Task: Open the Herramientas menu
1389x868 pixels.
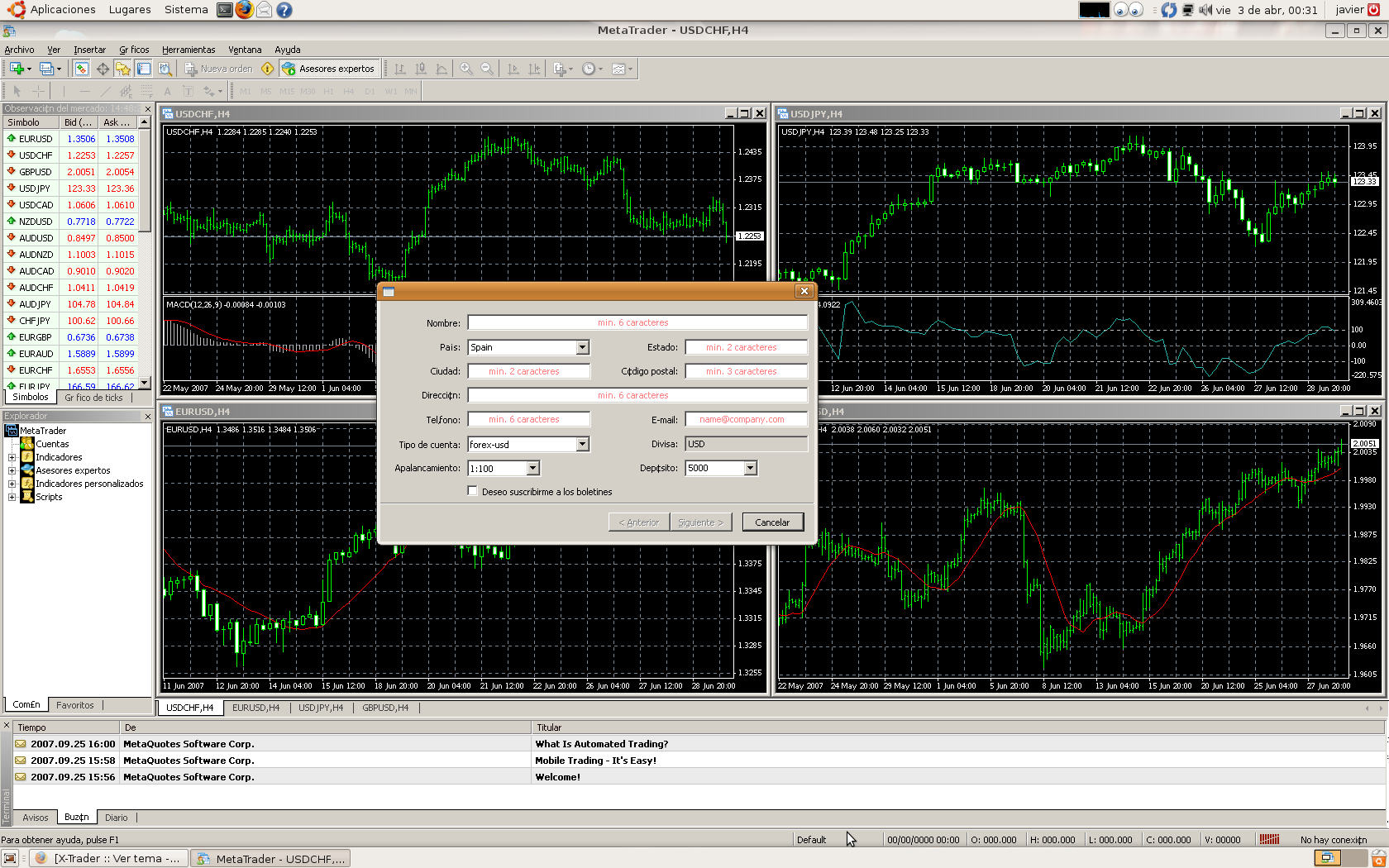Action: coord(189,50)
